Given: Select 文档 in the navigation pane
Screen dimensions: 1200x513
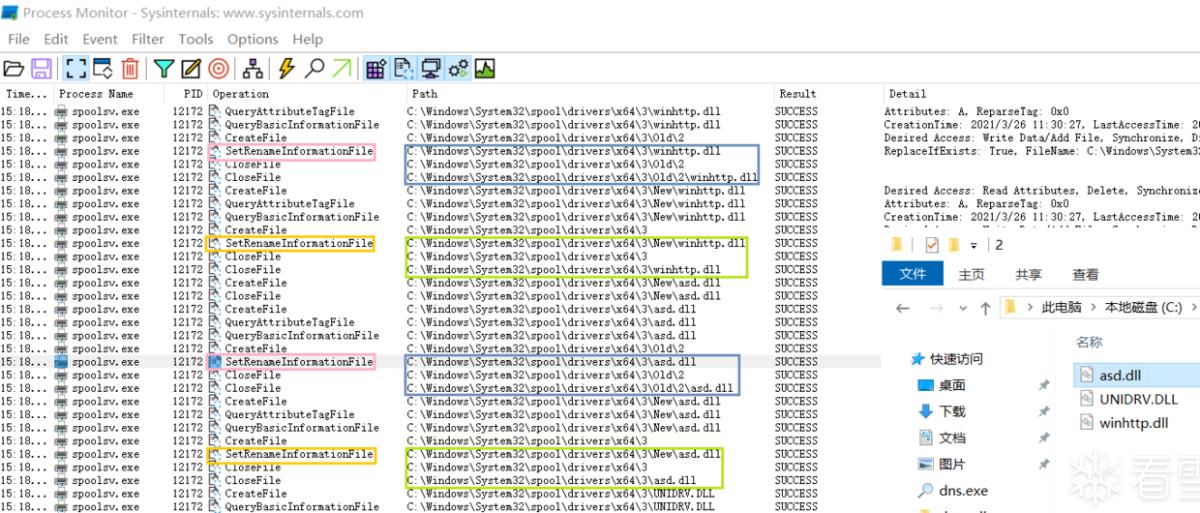Looking at the screenshot, I should (952, 437).
